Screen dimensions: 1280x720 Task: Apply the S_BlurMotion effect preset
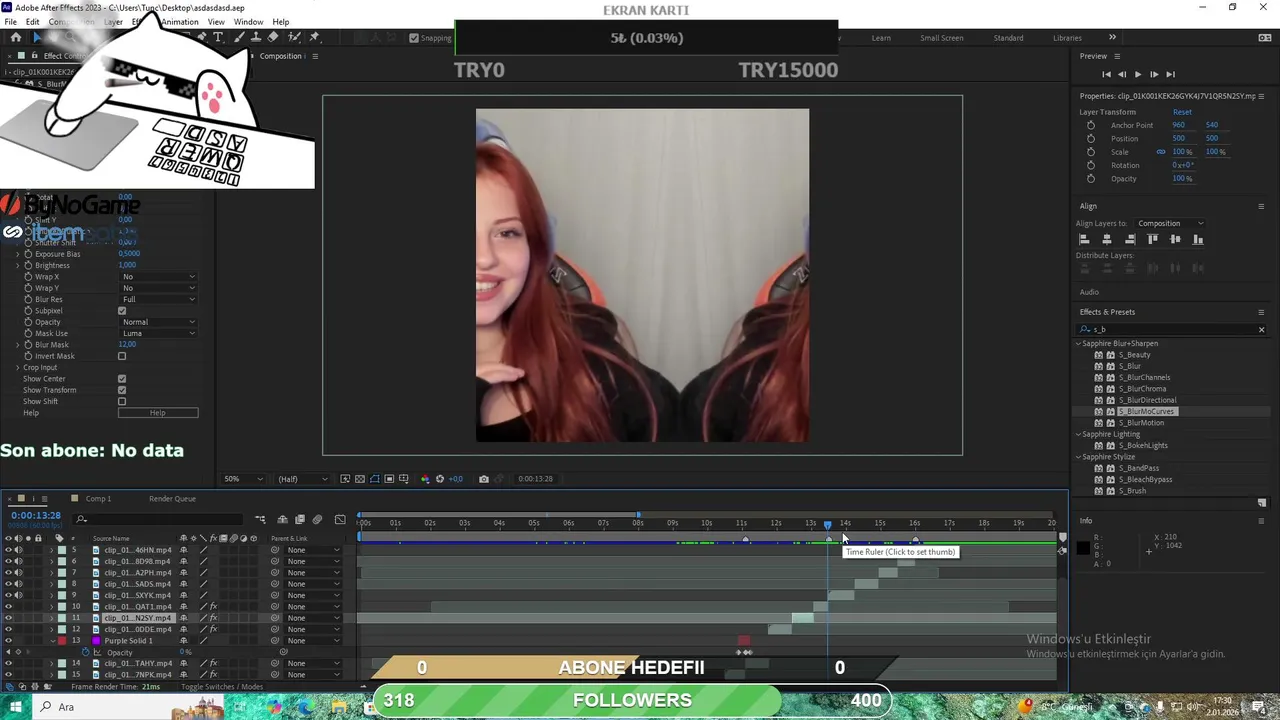[1141, 423]
